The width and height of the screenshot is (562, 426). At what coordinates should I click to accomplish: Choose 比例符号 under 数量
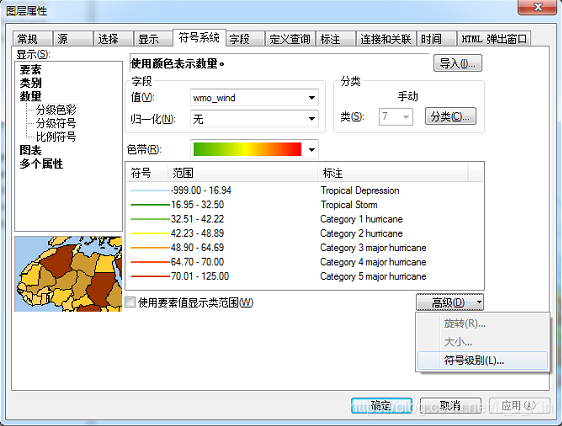(56, 137)
